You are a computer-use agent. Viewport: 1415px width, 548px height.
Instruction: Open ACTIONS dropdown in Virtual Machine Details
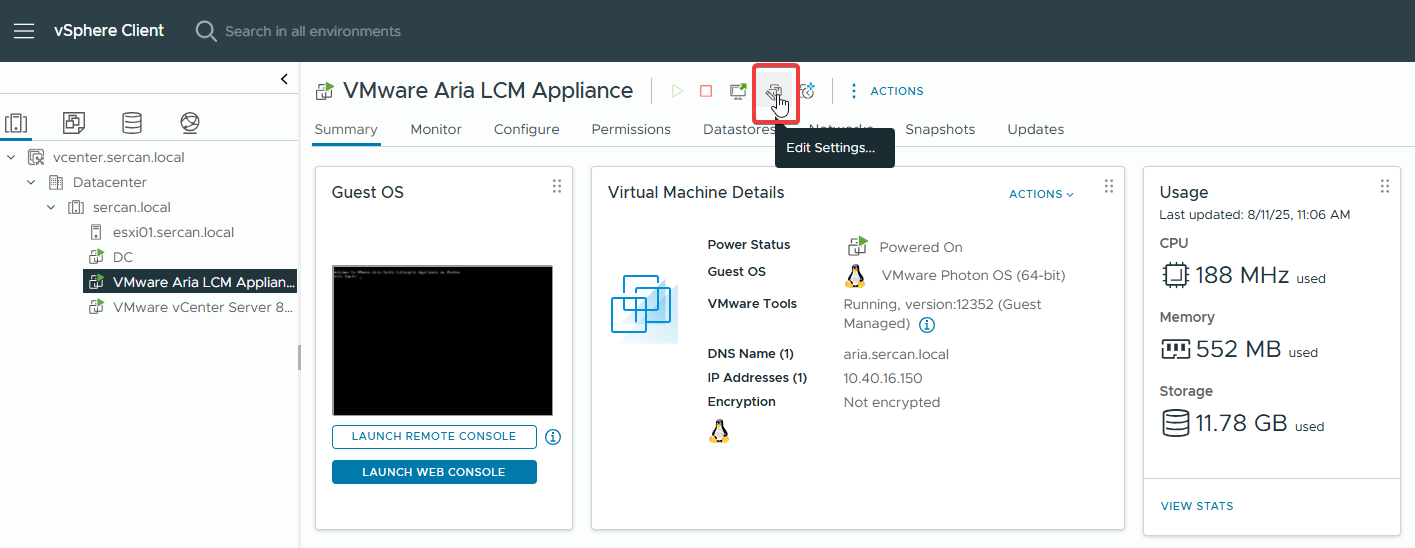(1042, 194)
